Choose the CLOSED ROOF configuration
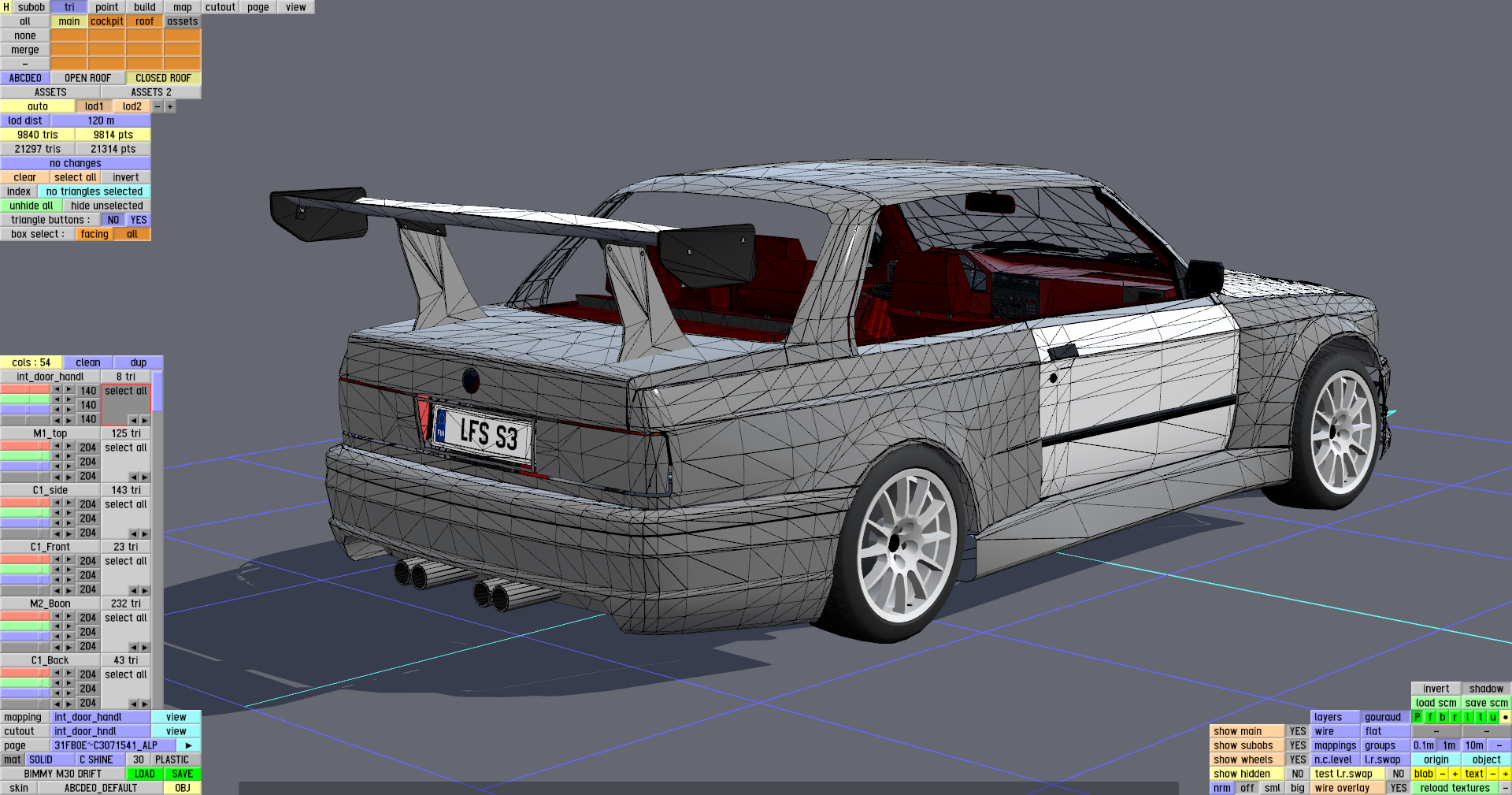 [x=164, y=78]
